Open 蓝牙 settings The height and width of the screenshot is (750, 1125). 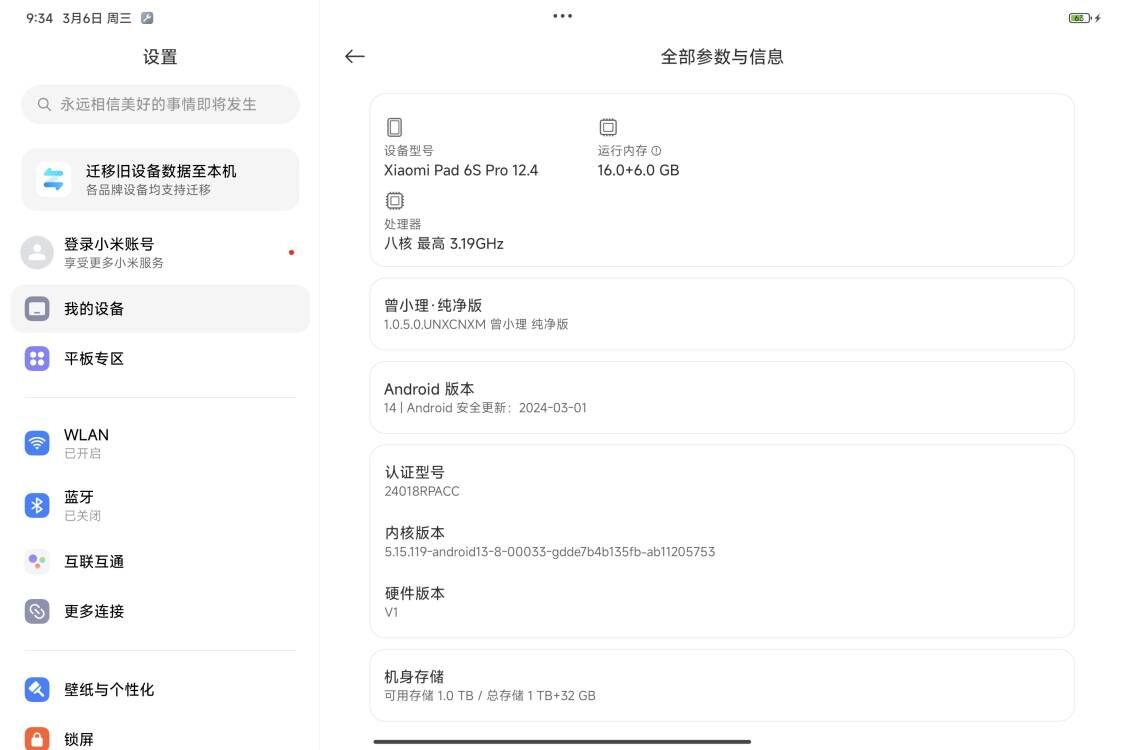click(x=160, y=505)
